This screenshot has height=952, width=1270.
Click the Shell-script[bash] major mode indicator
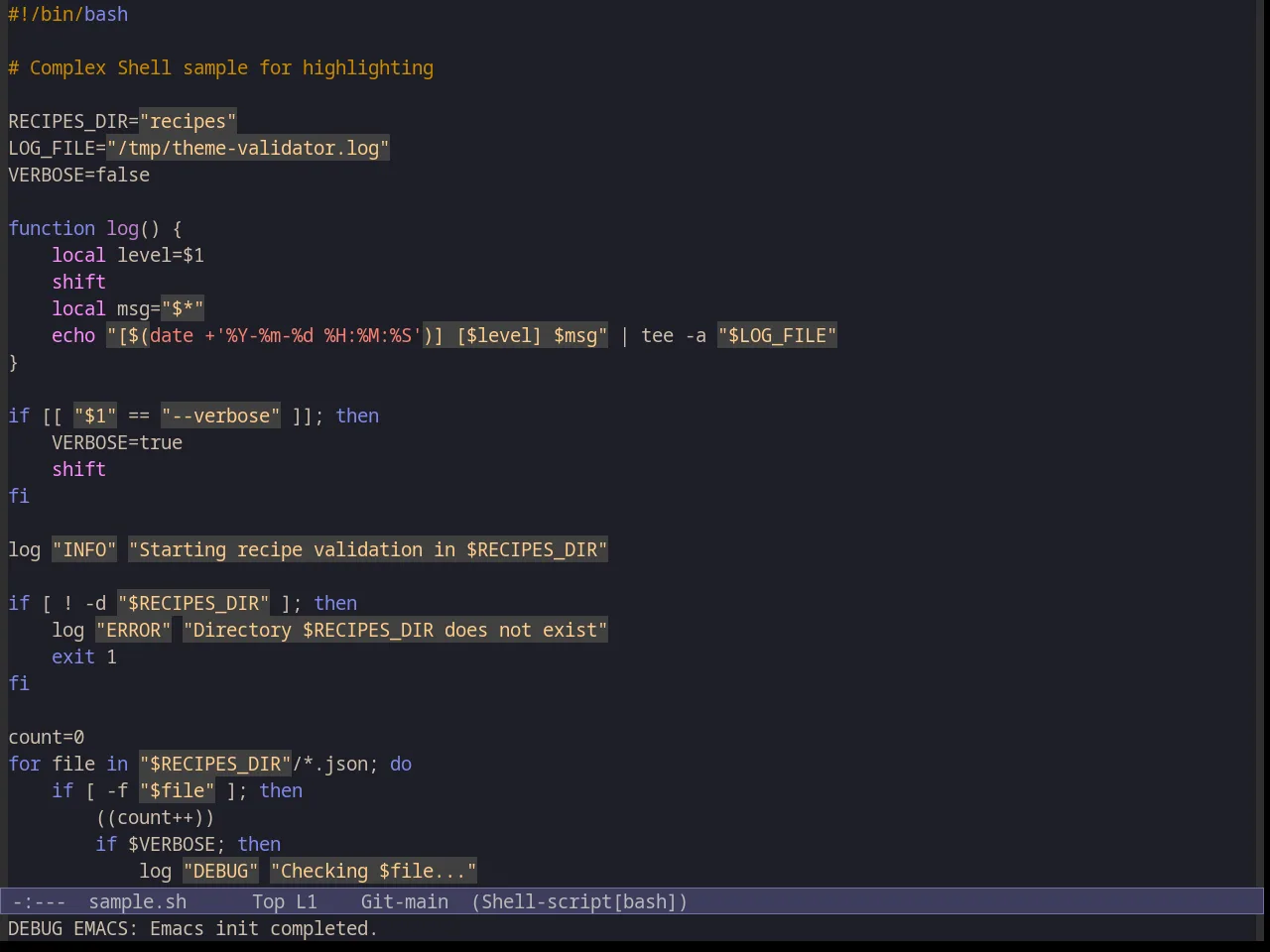(579, 901)
